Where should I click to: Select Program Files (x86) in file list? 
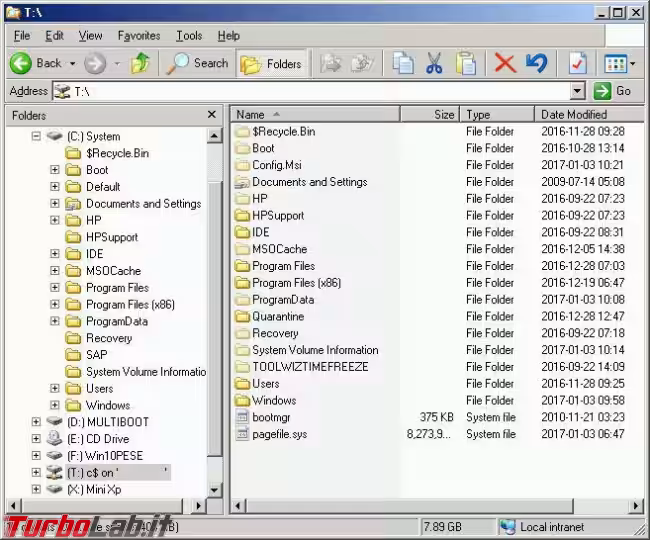tap(296, 283)
